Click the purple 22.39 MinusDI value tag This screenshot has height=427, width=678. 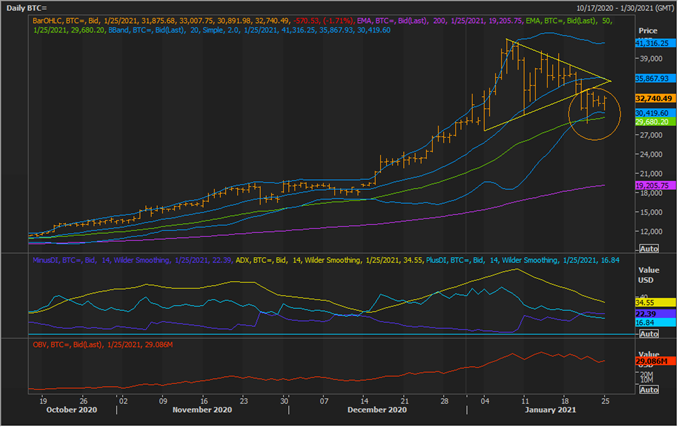[x=655, y=314]
